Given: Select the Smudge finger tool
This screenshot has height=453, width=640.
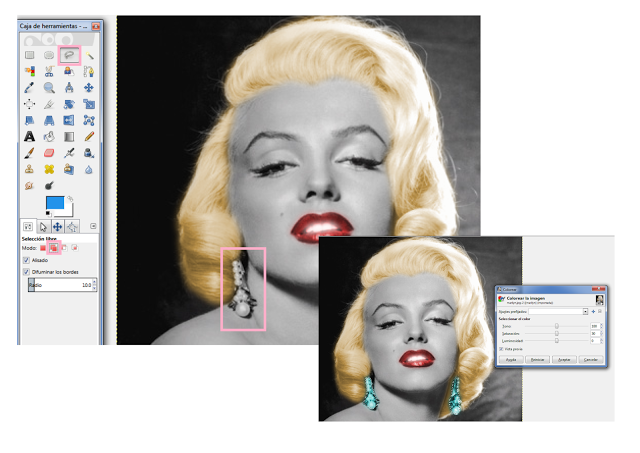Looking at the screenshot, I should pyautogui.click(x=29, y=186).
